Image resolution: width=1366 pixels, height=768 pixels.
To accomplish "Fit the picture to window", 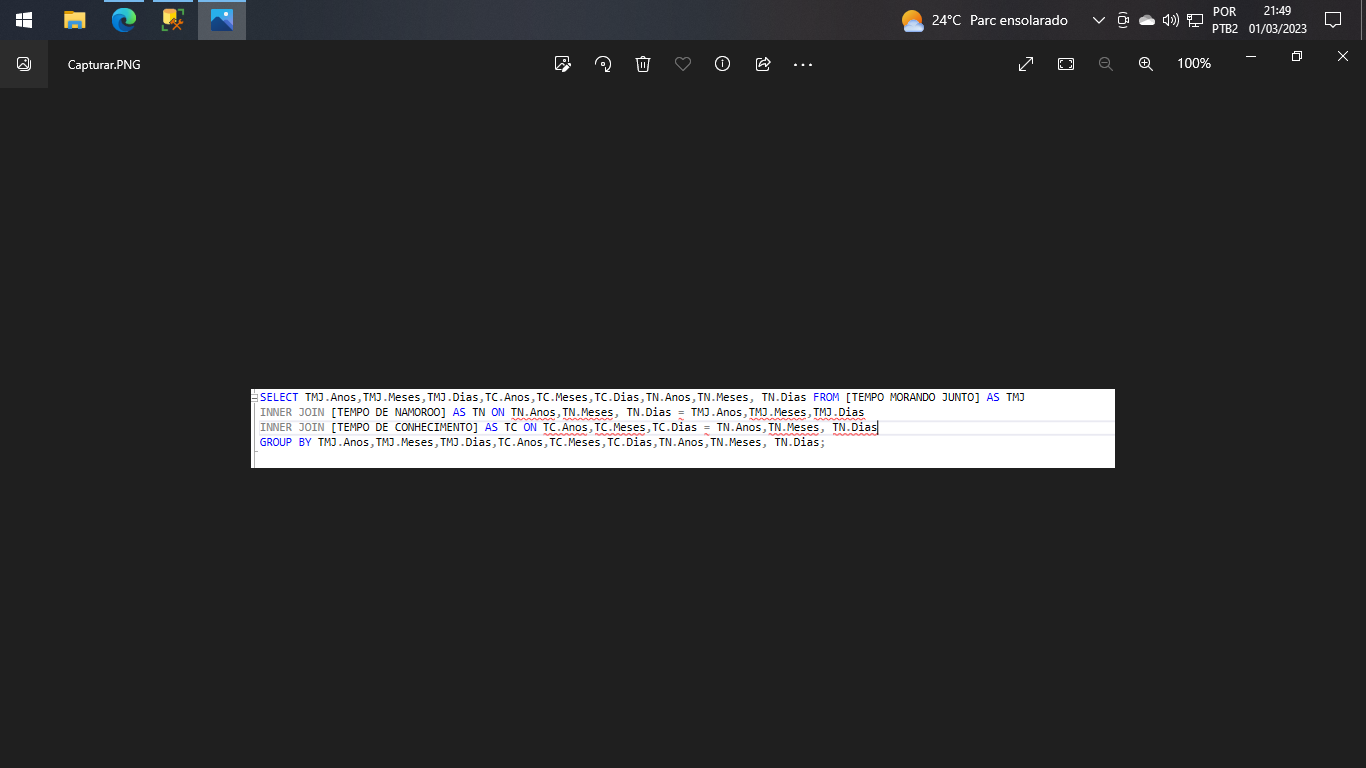I will [x=1066, y=64].
